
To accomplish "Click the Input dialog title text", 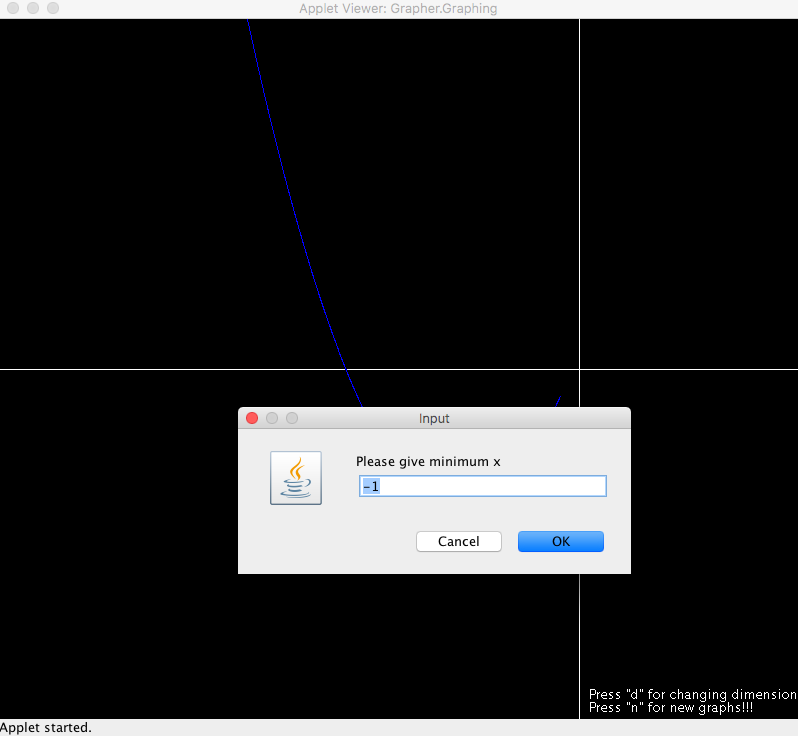I will [434, 418].
